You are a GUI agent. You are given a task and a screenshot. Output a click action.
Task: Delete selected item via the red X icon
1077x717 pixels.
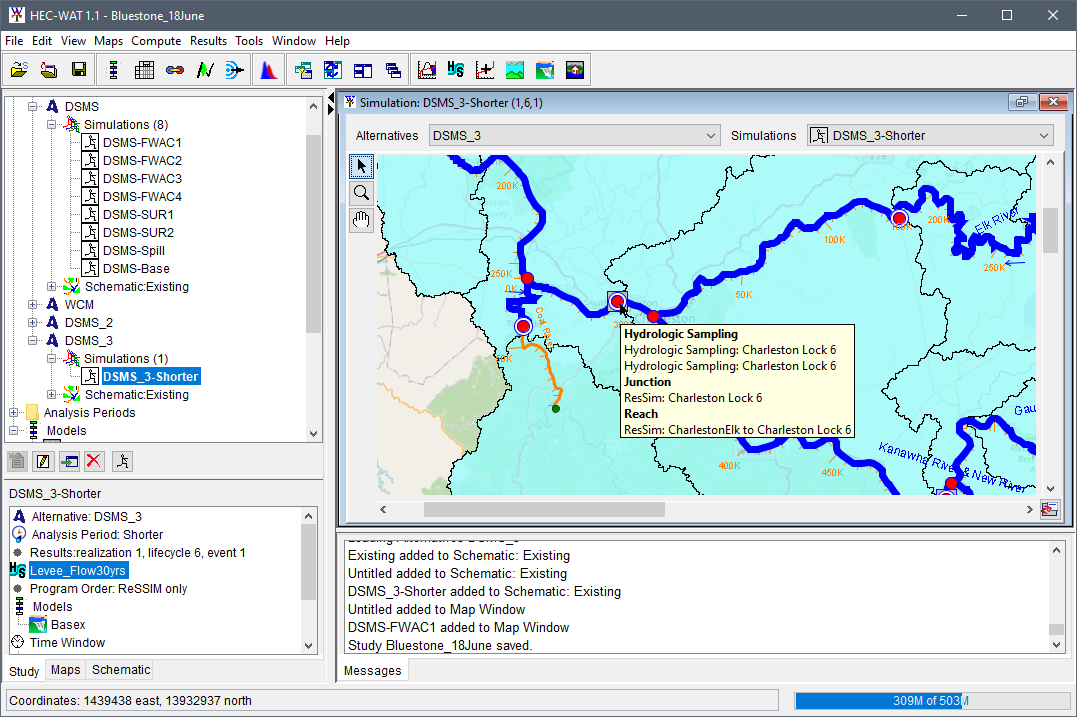click(x=94, y=461)
